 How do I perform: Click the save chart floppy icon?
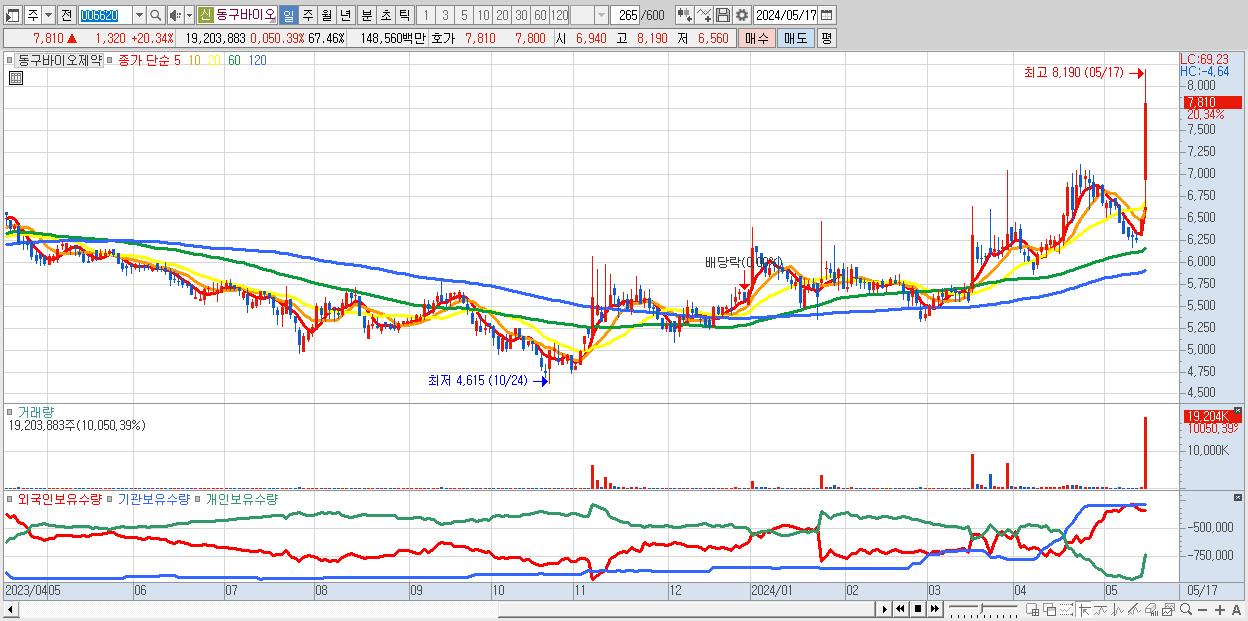pyautogui.click(x=722, y=15)
